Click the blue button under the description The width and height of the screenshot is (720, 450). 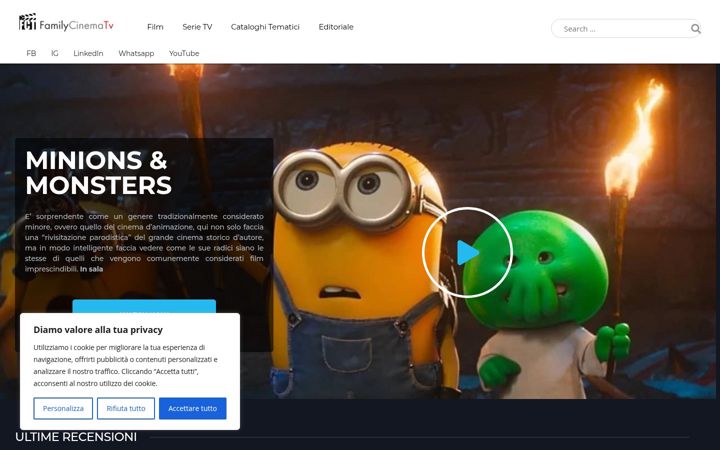(x=144, y=306)
